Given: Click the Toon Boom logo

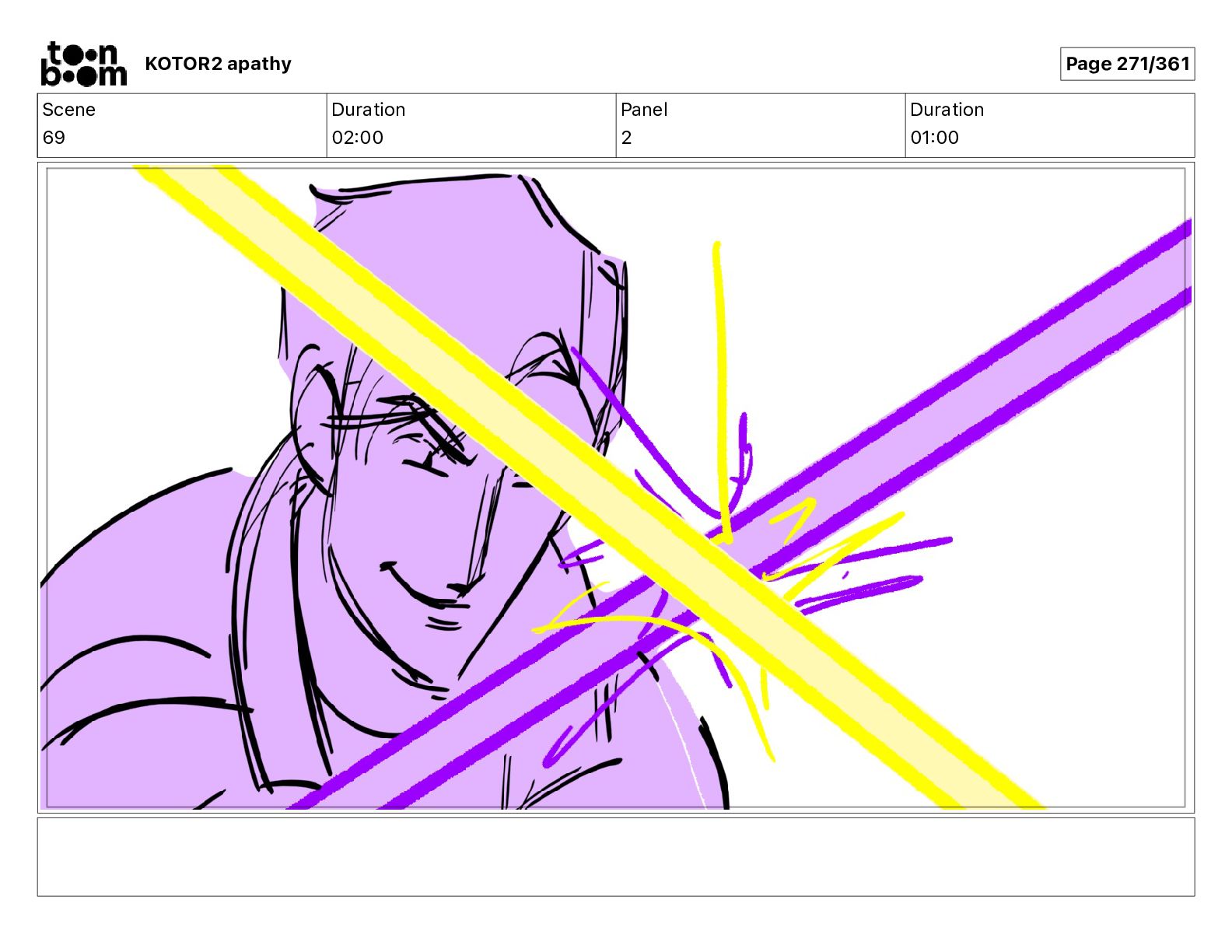Looking at the screenshot, I should tap(83, 64).
